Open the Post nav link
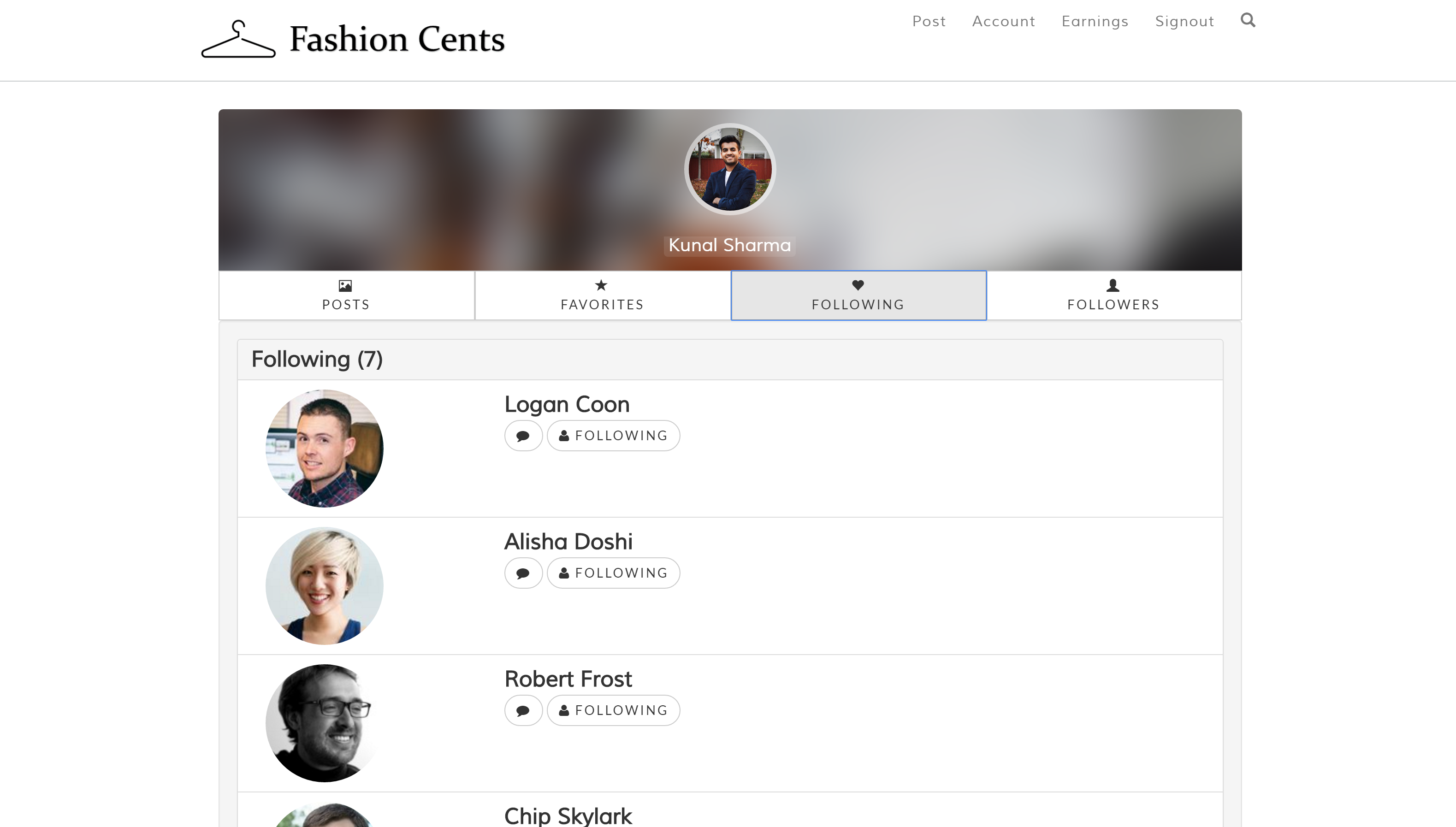This screenshot has height=827, width=1456. (x=929, y=21)
